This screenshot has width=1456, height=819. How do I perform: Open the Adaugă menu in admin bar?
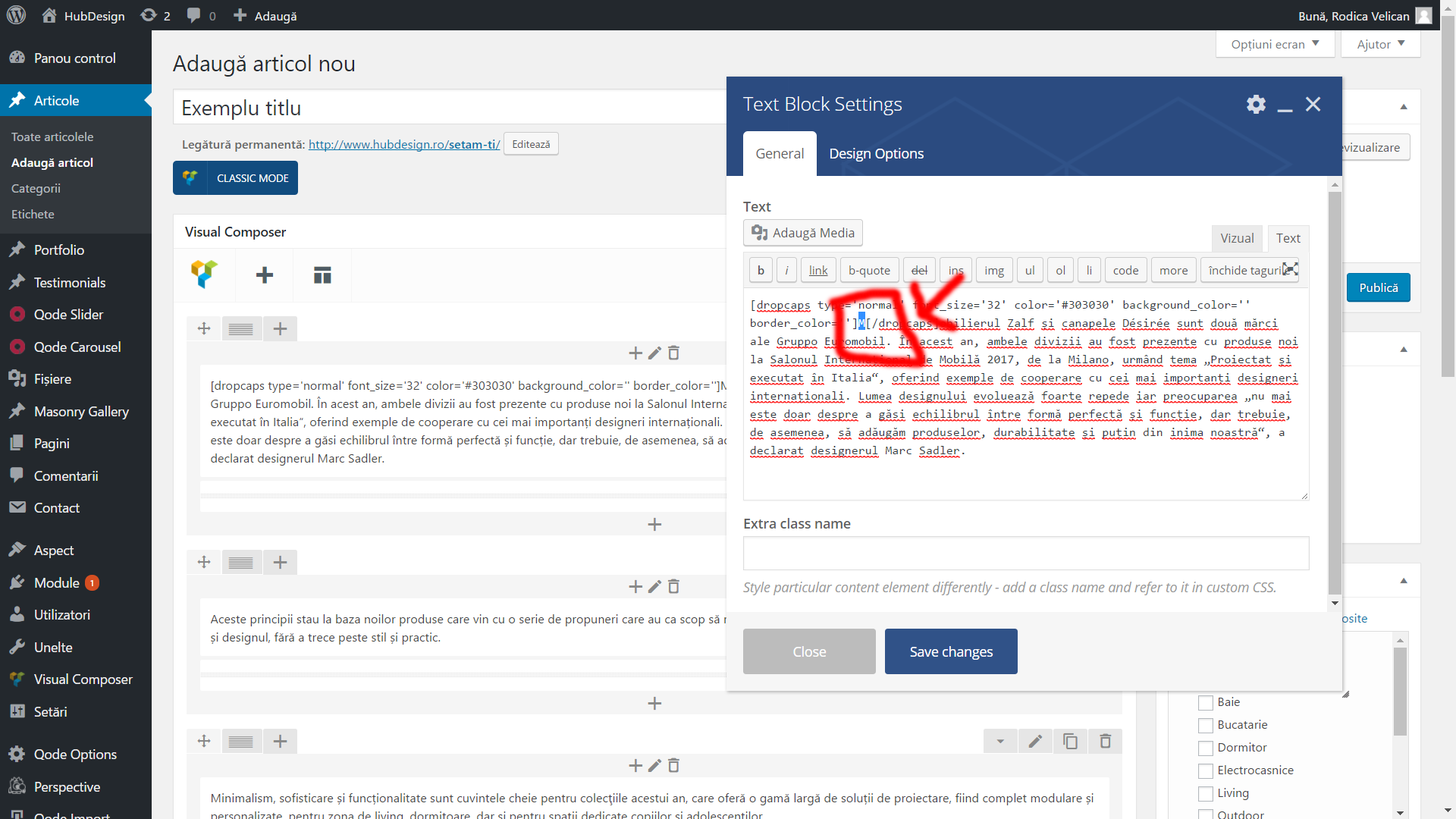[x=265, y=15]
